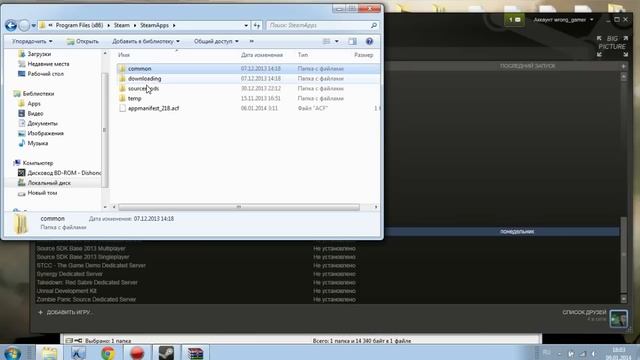The image size is (640, 360).
Task: Open Steam from the taskbar
Action: click(166, 353)
